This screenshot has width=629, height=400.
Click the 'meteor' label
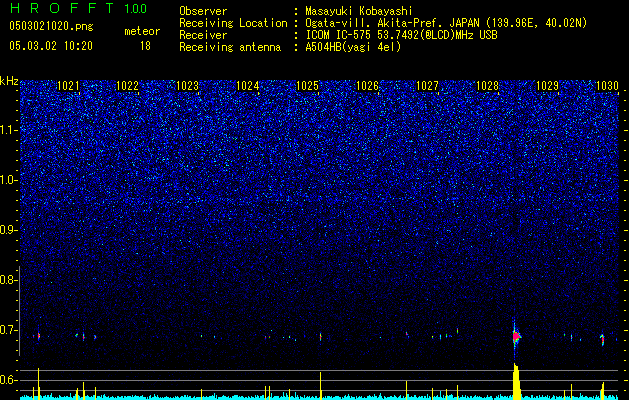click(x=142, y=31)
